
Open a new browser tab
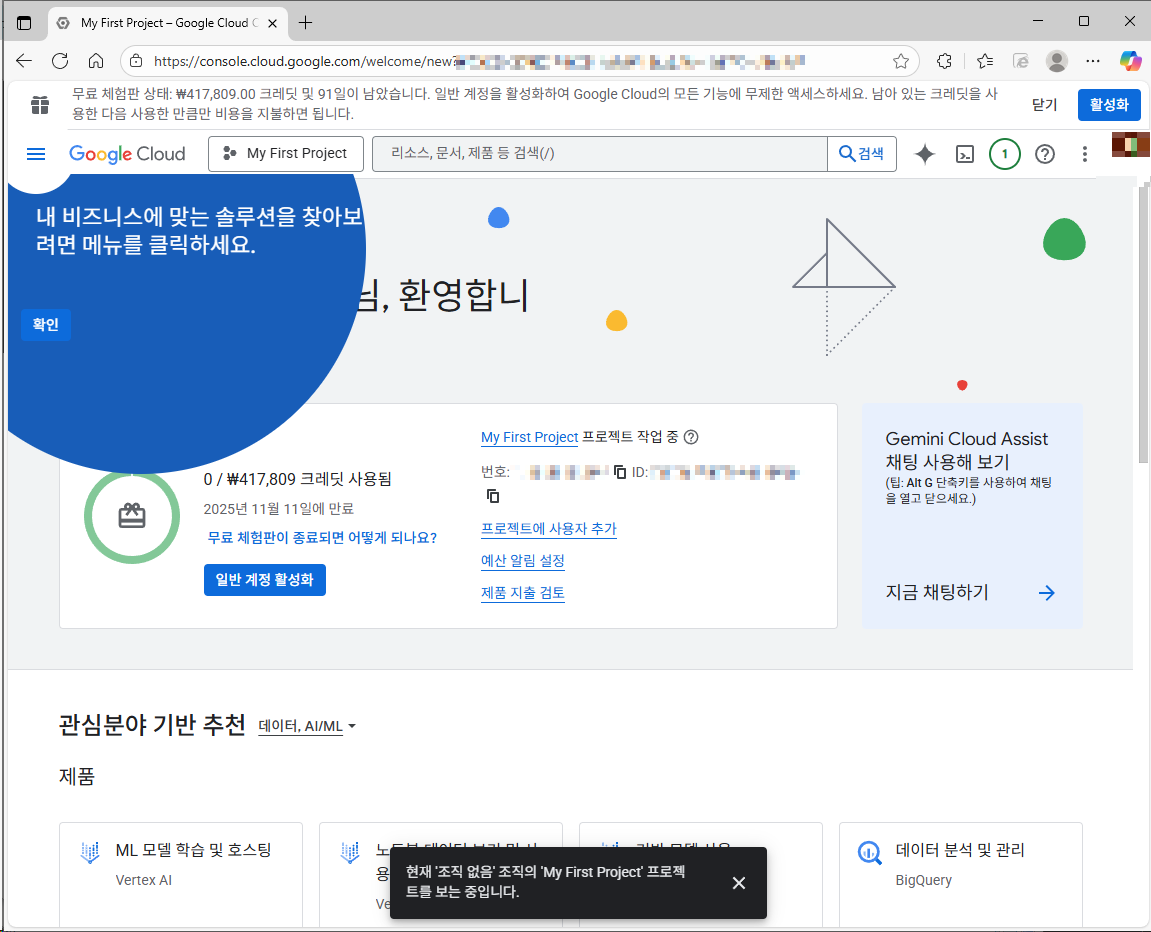[x=305, y=23]
